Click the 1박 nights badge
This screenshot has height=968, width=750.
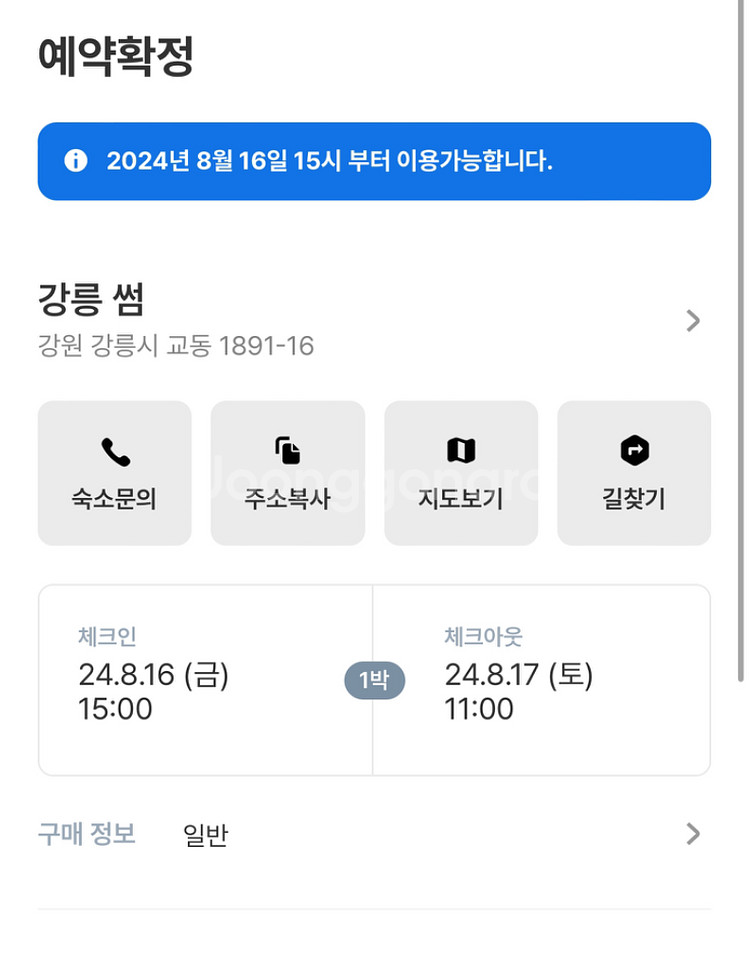(373, 681)
